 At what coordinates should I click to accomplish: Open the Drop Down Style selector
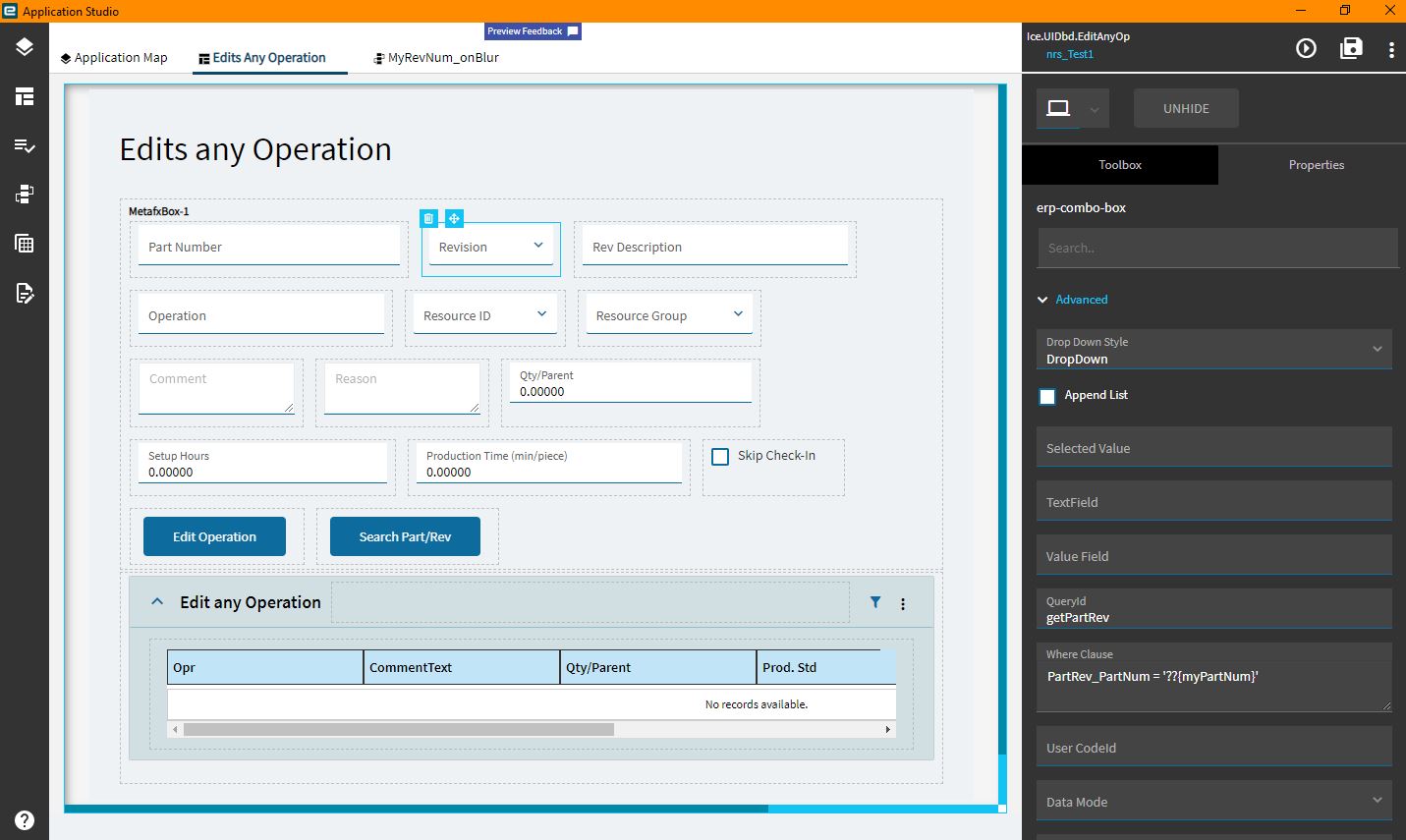[1214, 350]
